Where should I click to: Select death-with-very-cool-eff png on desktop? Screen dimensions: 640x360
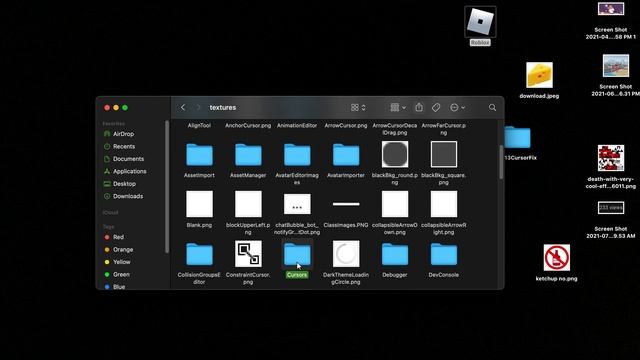click(611, 158)
